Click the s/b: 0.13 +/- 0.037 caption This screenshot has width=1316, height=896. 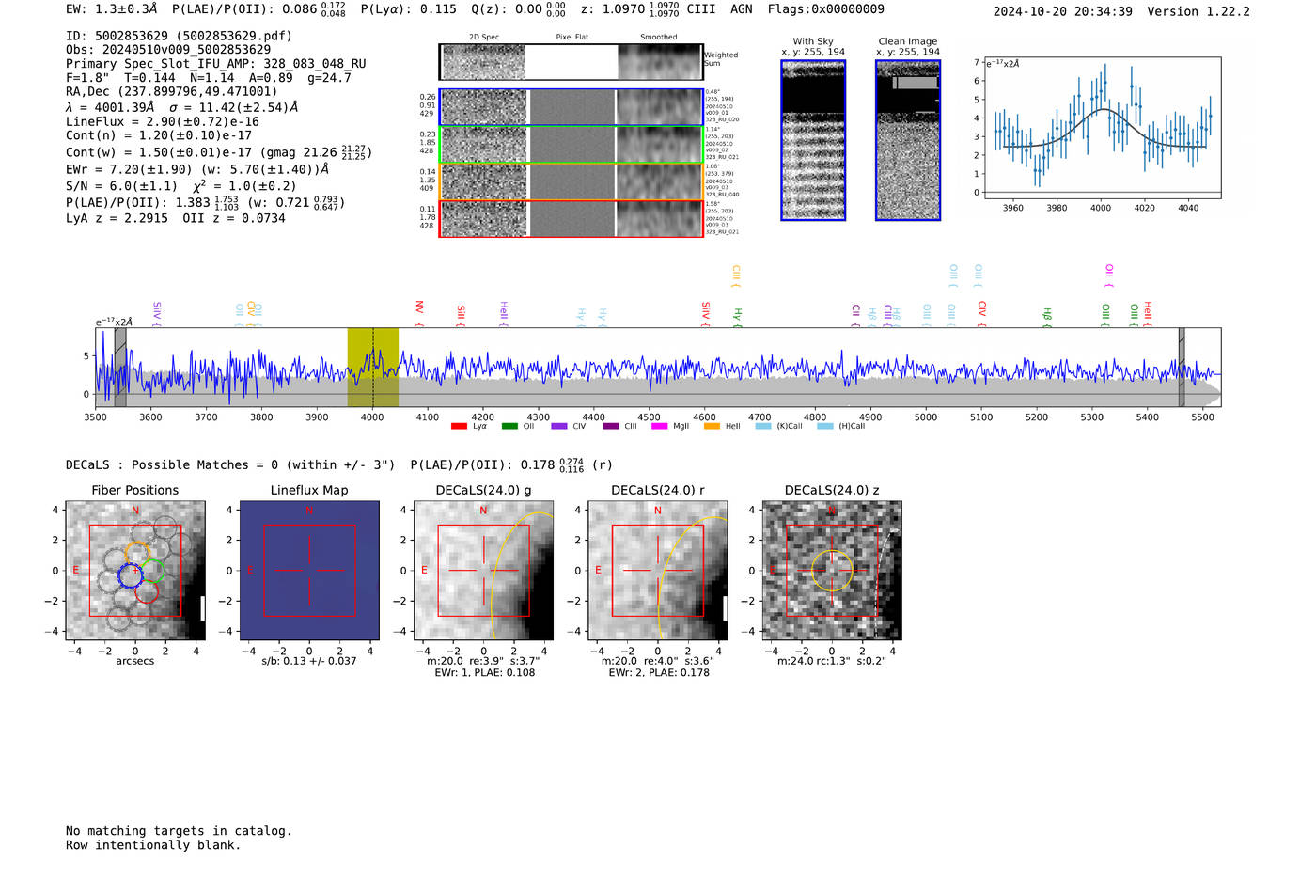[x=309, y=661]
